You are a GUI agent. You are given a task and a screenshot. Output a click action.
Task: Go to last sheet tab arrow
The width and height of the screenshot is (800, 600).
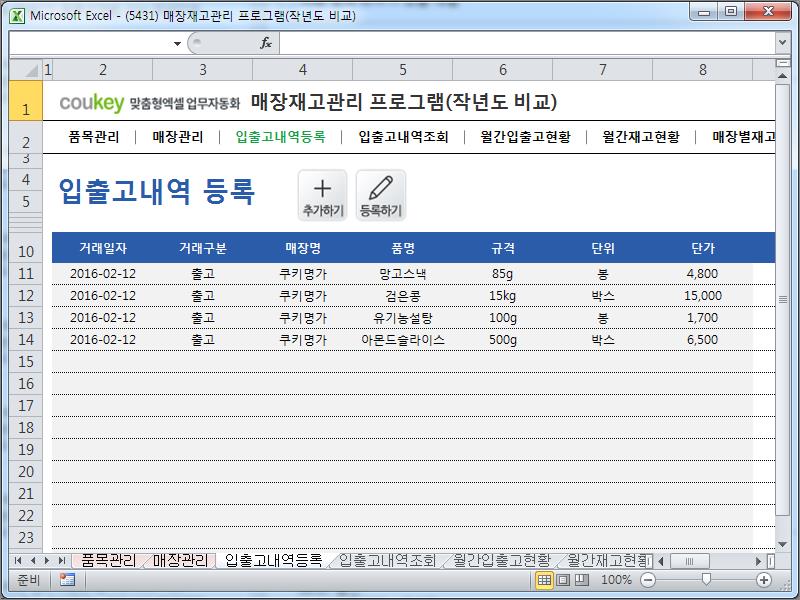pos(62,561)
